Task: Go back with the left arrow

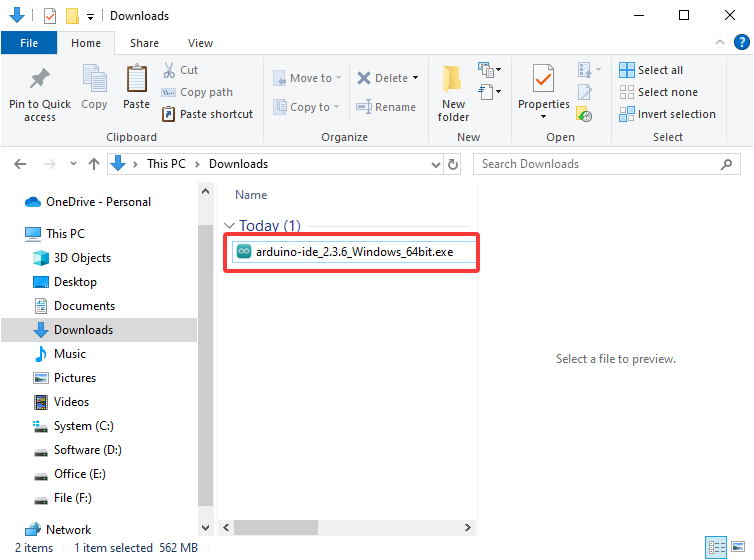Action: 20,164
